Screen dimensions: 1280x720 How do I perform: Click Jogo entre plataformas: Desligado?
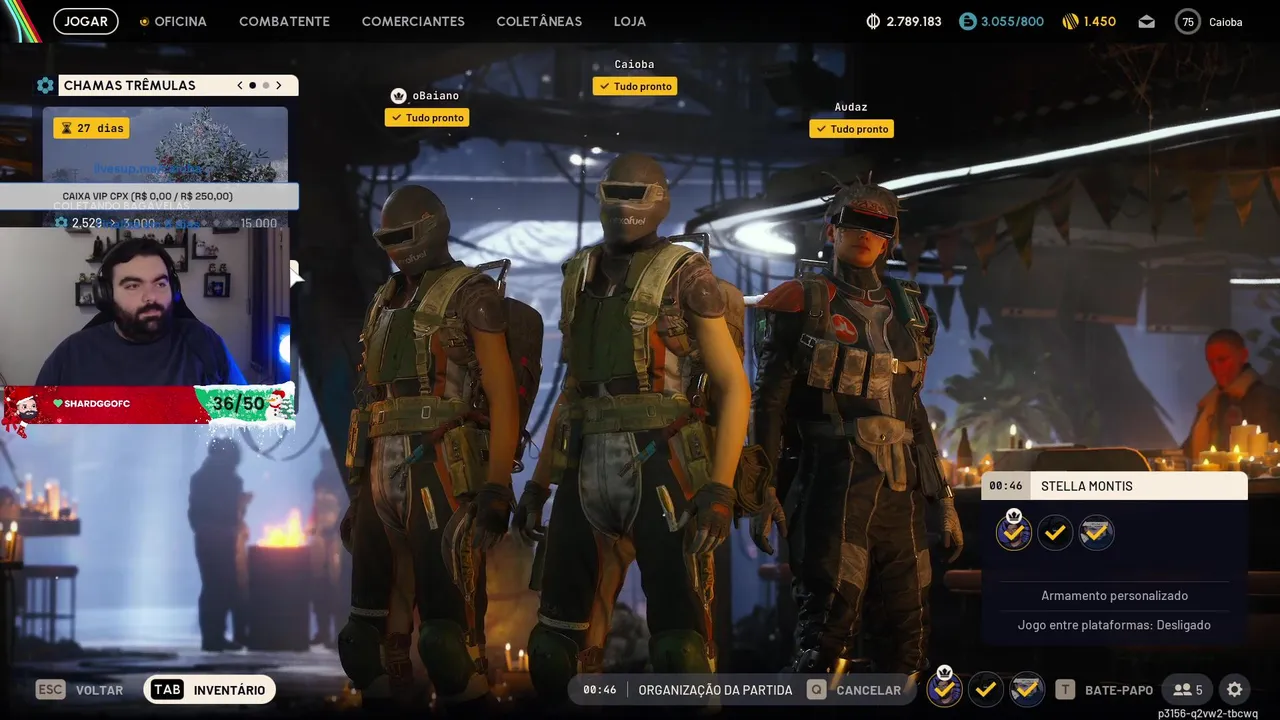pos(1114,625)
